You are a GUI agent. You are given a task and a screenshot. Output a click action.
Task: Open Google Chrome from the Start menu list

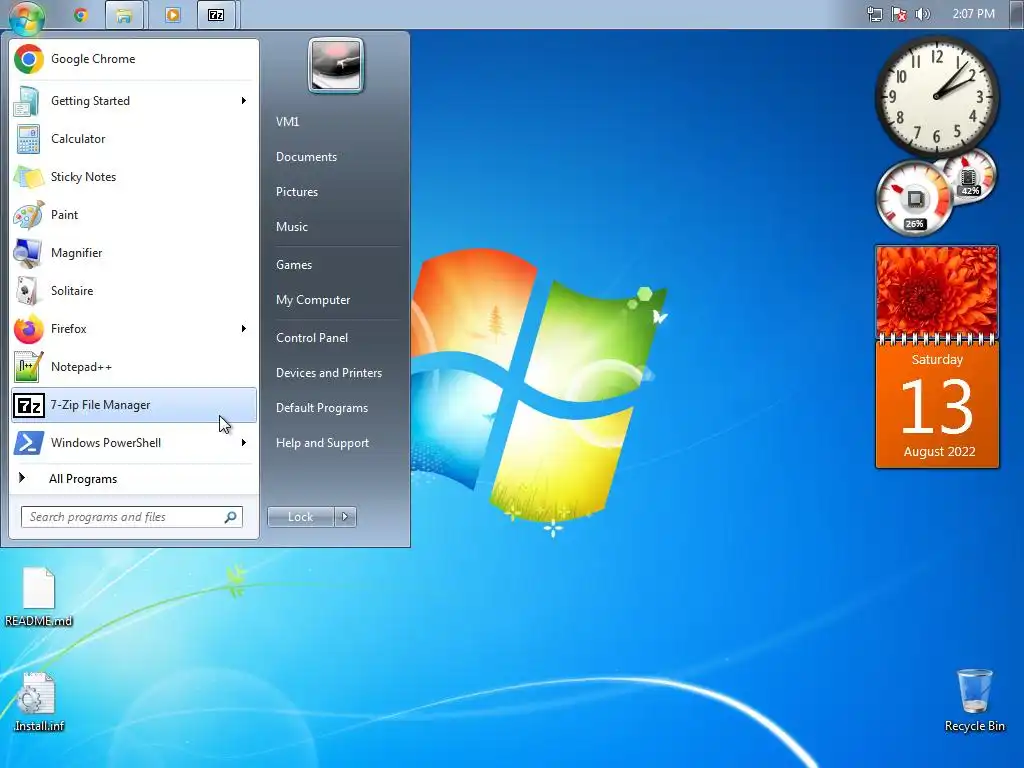(134, 59)
